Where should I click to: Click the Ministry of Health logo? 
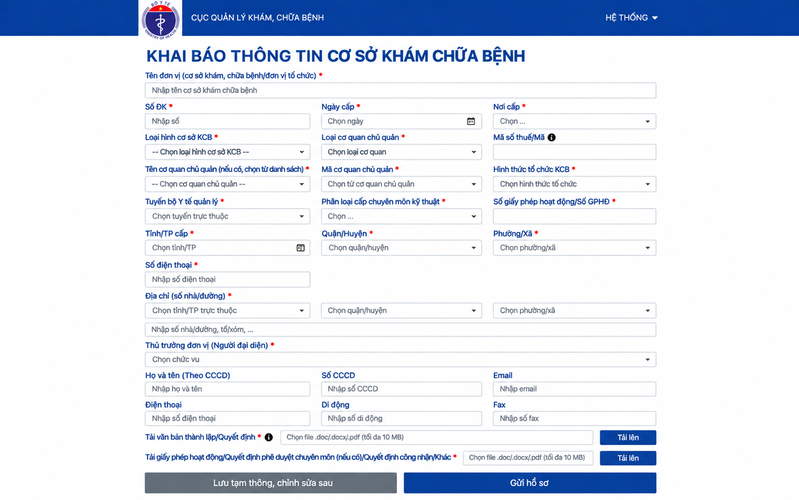[161, 20]
